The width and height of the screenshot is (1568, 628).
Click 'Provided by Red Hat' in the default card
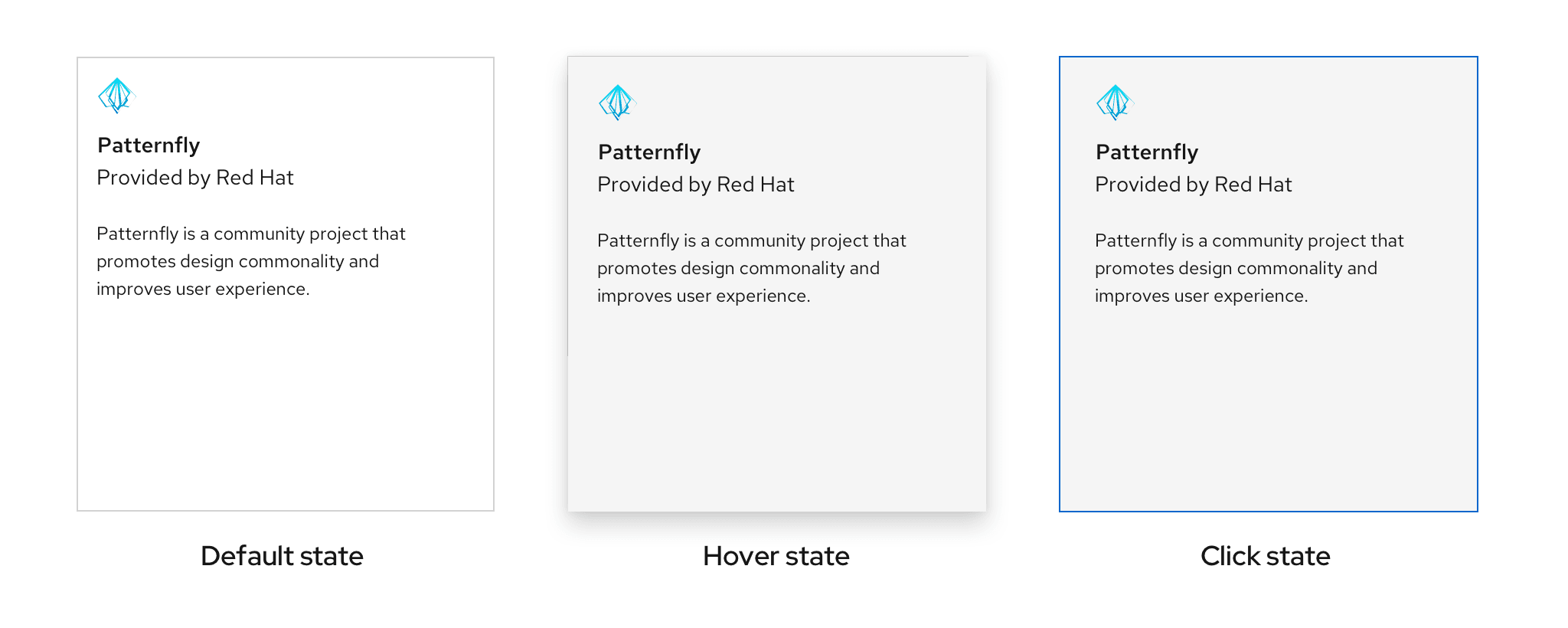point(195,178)
